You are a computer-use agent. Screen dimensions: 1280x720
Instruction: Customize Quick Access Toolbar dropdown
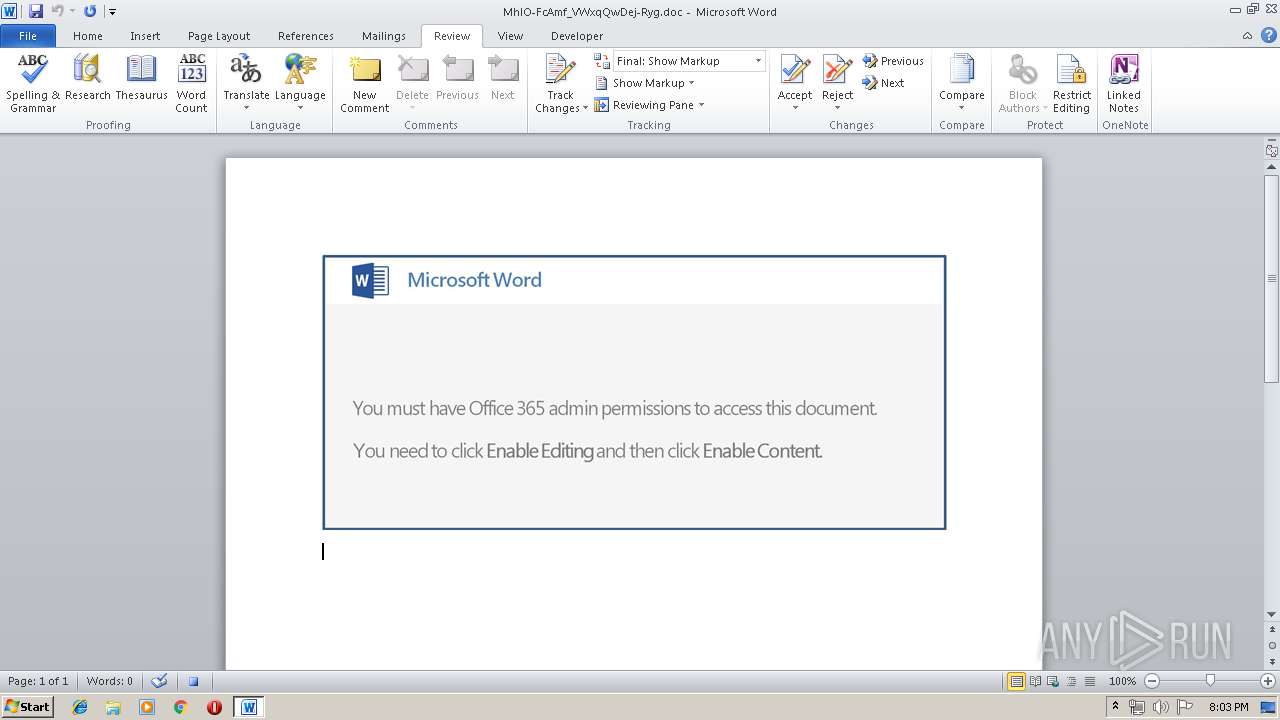click(x=113, y=12)
